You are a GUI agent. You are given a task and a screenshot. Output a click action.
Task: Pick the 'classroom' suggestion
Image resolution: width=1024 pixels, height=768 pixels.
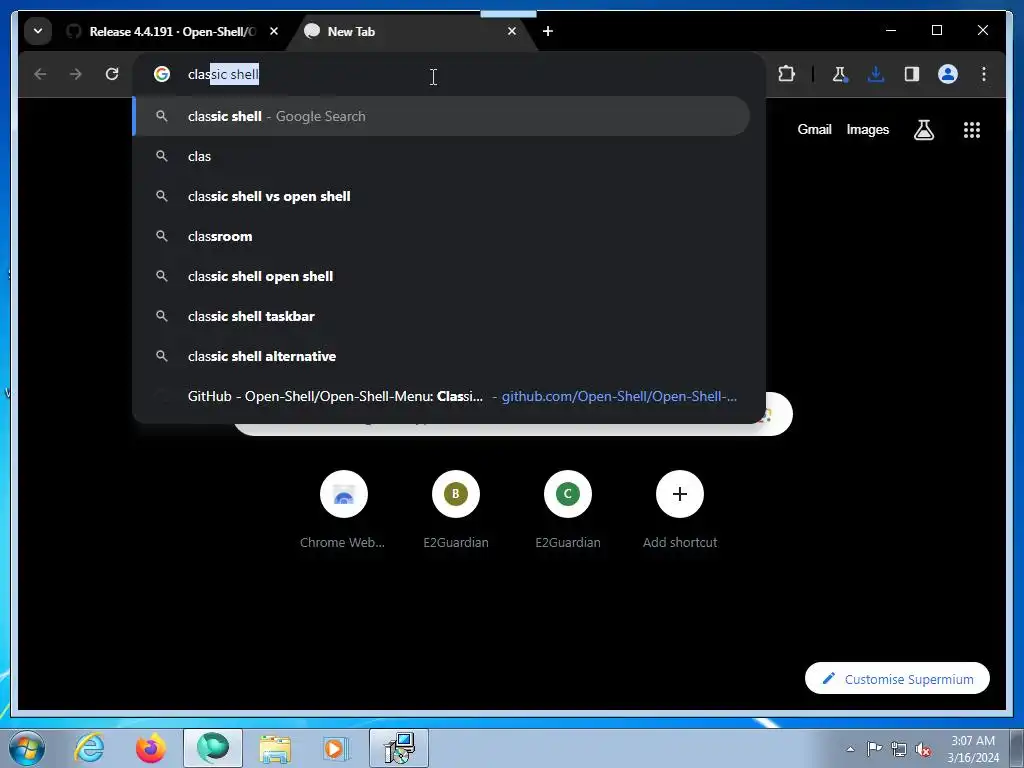click(x=441, y=236)
